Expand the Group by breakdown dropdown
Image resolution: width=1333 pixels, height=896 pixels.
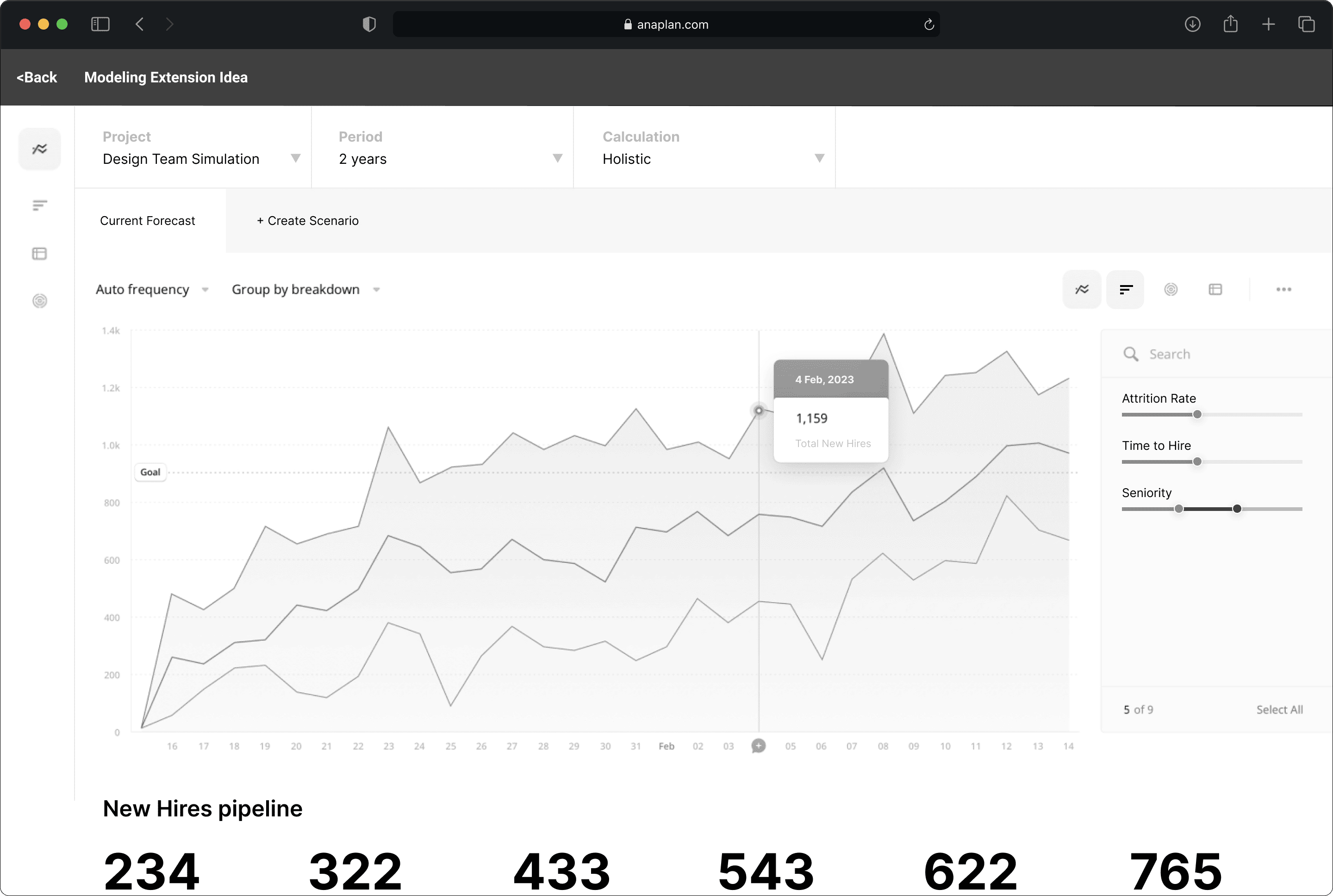pos(305,290)
